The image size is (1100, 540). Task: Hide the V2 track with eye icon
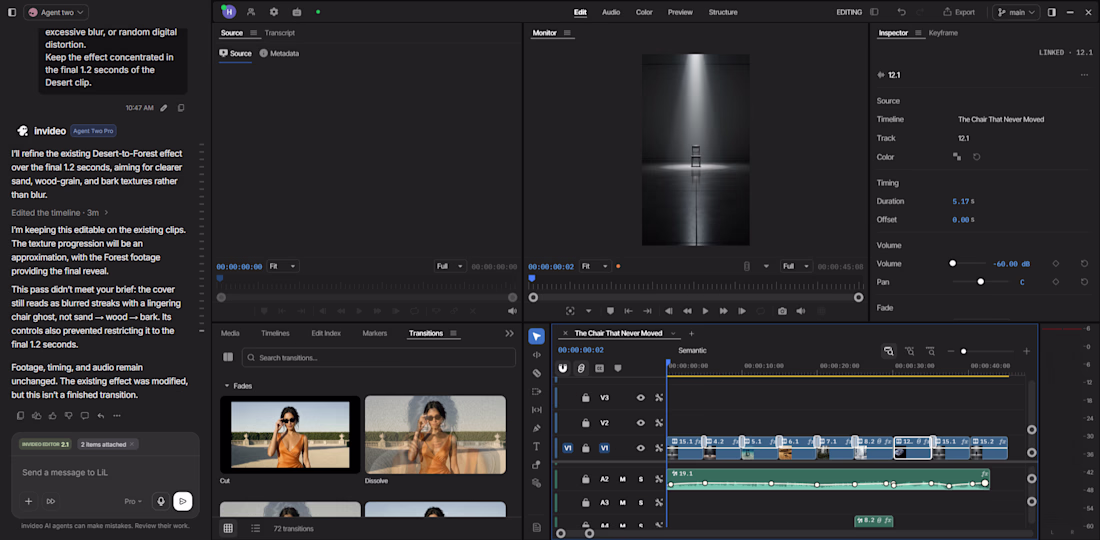640,423
